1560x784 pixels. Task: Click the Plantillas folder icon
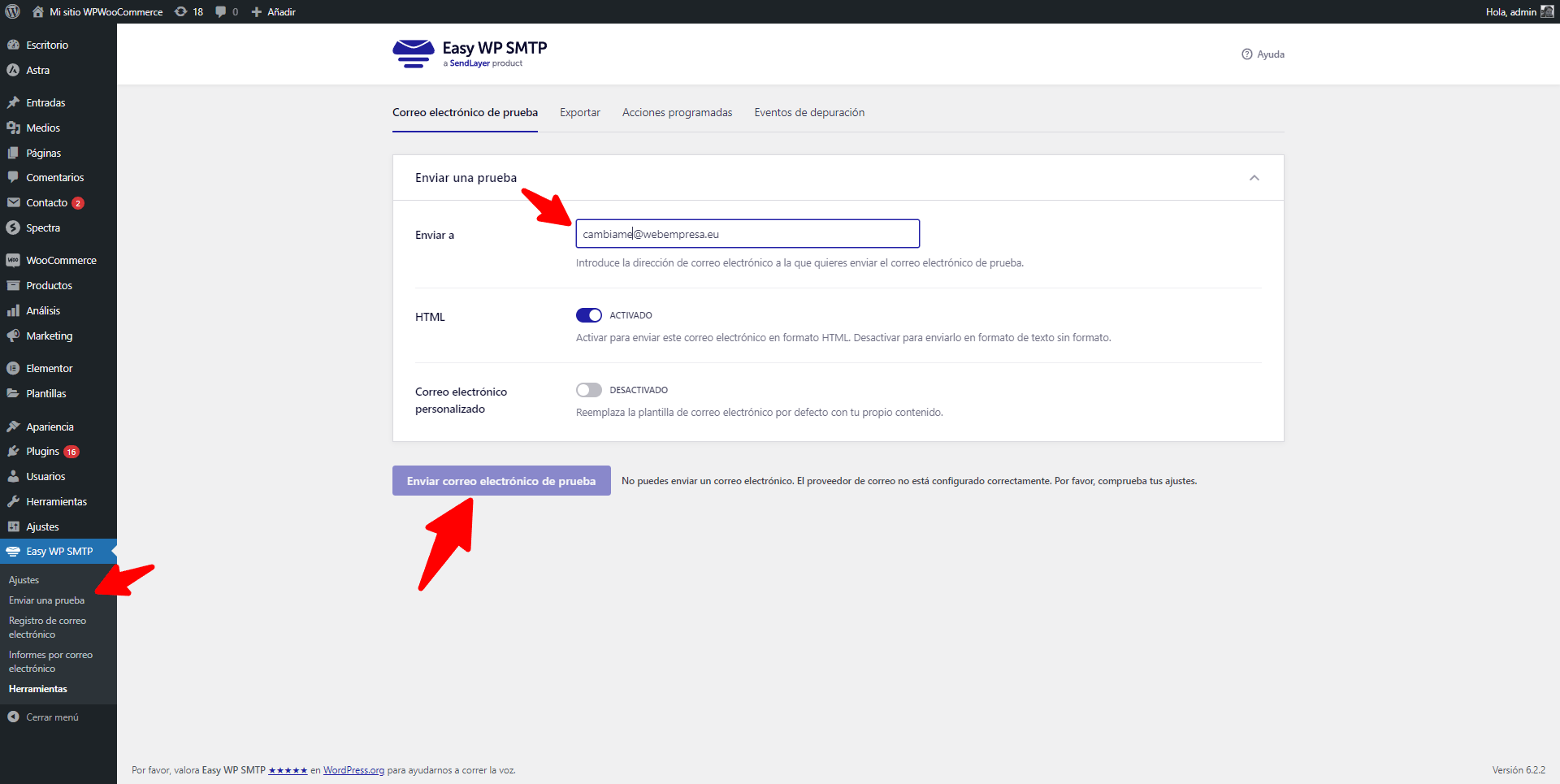tap(13, 393)
